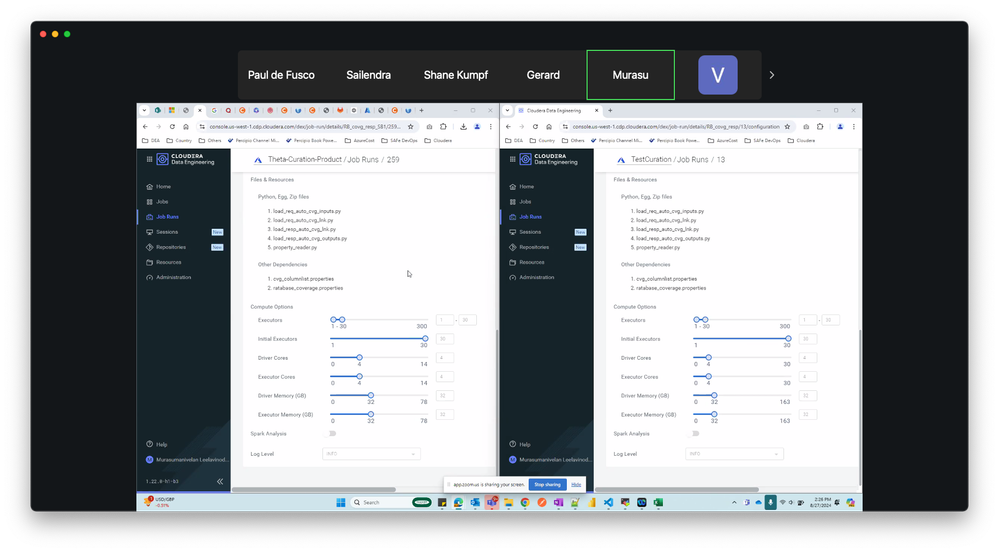
Task: Show hidden system tray icons
Action: (x=733, y=502)
